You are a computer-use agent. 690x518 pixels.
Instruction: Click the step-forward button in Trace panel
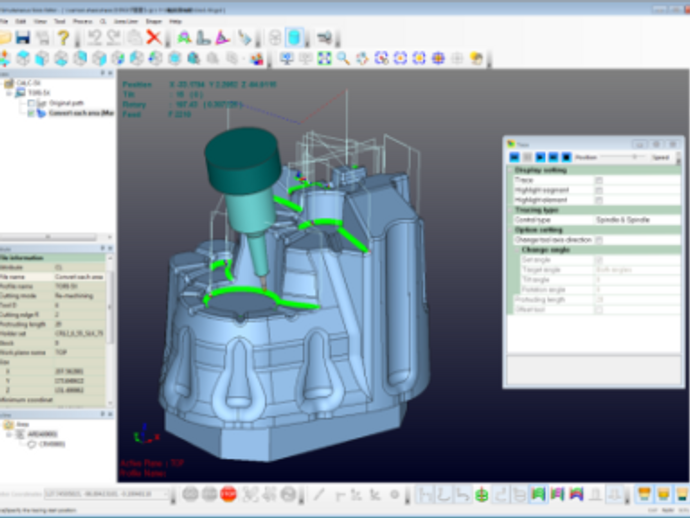pyautogui.click(x=554, y=157)
